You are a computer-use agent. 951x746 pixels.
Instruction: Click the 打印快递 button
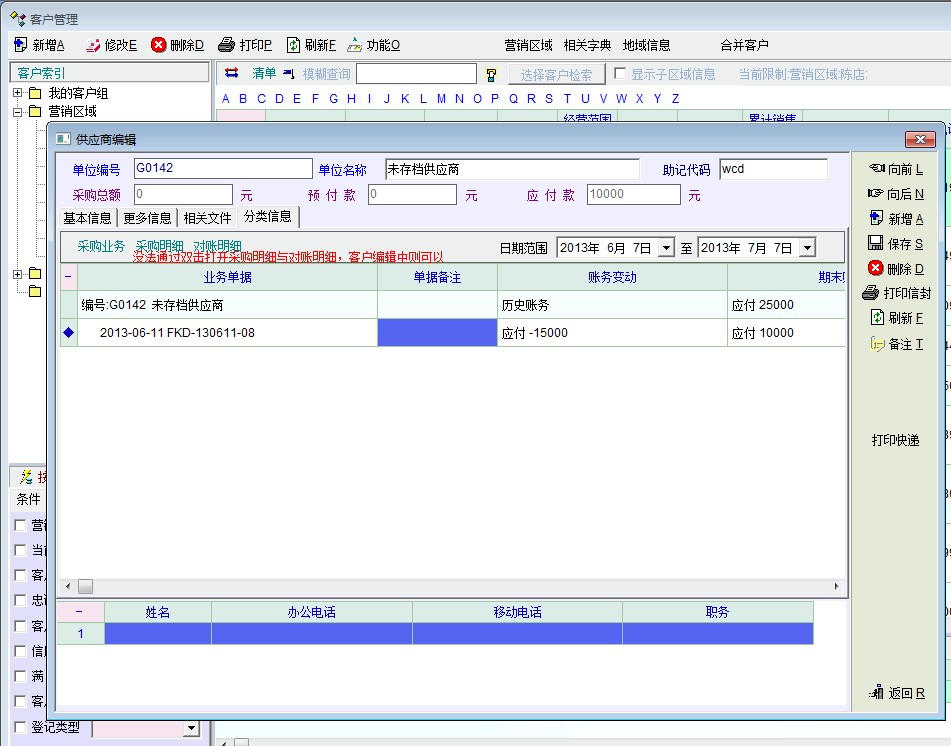(895, 441)
